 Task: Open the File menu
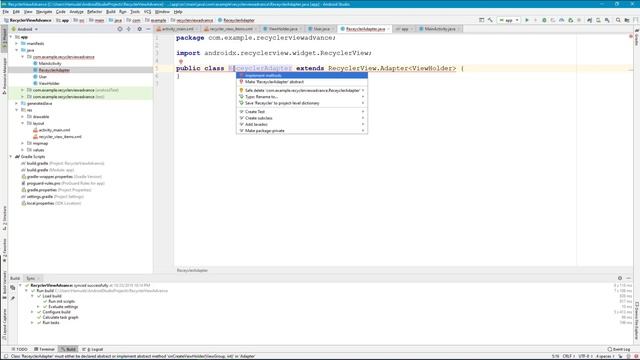click(x=5, y=12)
